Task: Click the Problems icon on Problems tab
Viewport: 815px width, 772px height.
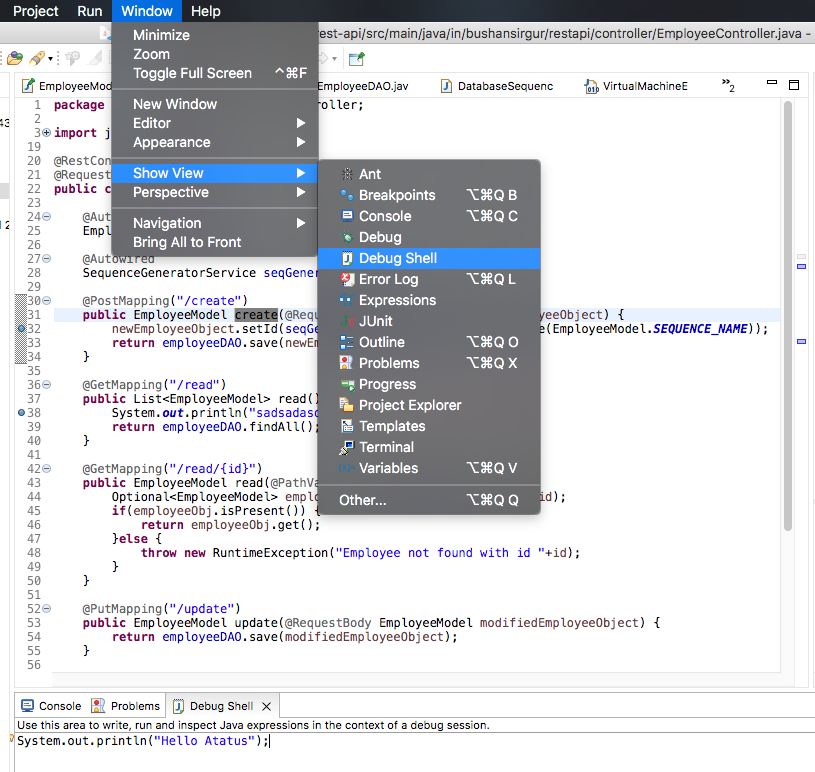Action: pyautogui.click(x=96, y=705)
